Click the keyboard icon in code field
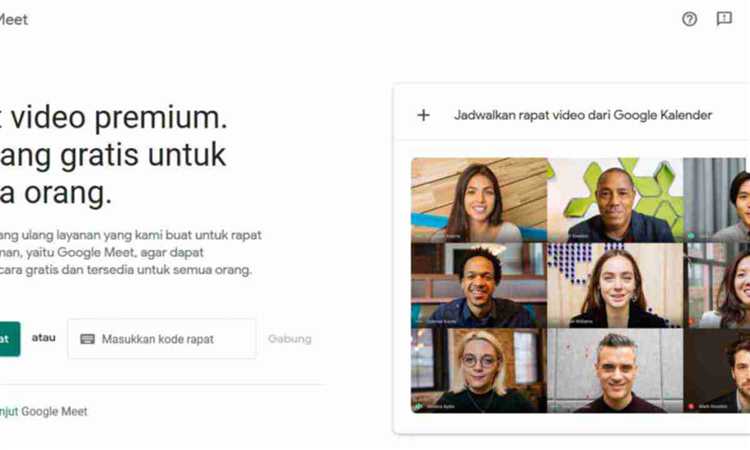The height and width of the screenshot is (450, 750). [87, 339]
